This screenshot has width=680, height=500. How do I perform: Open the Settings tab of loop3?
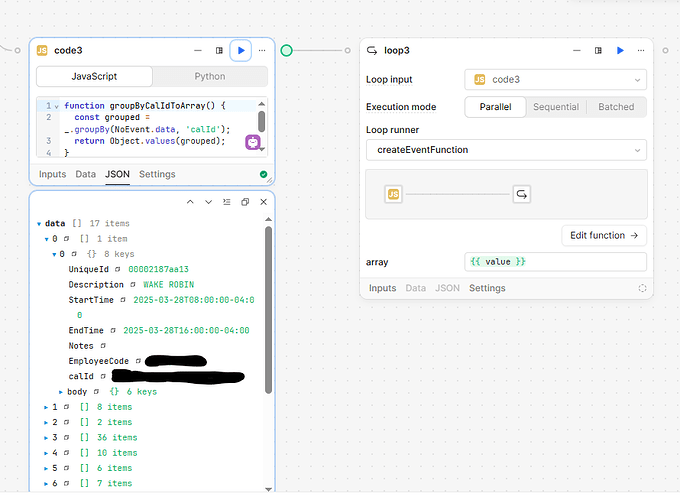click(x=487, y=288)
